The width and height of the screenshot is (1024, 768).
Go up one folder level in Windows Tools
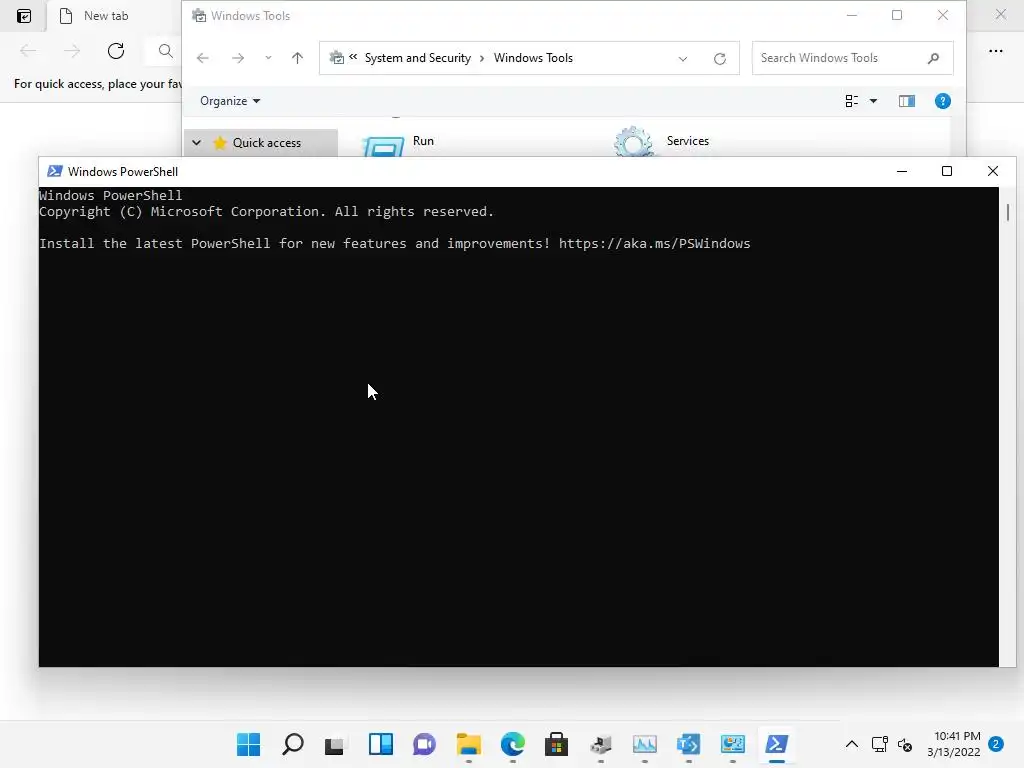(297, 58)
